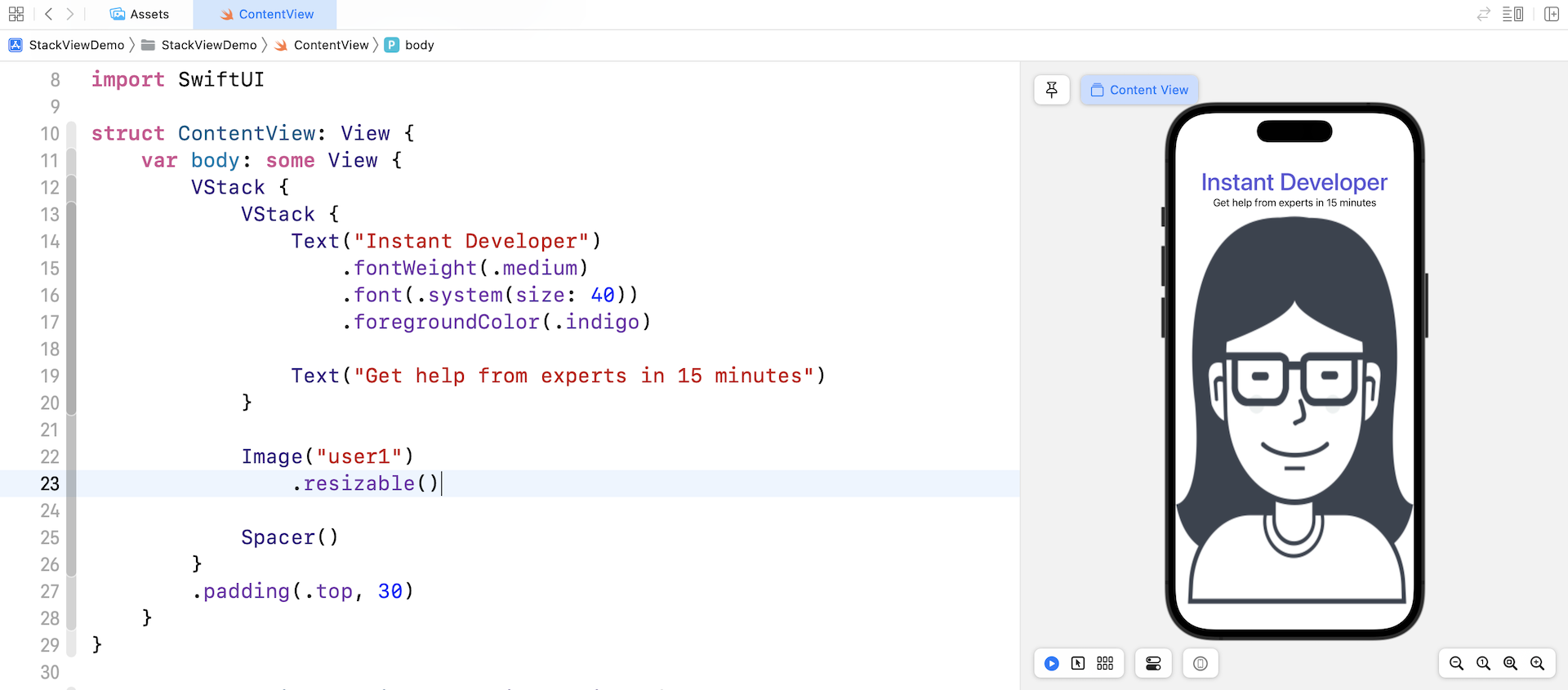Viewport: 1568px width, 690px height.
Task: Click the Content View preview button
Action: [1139, 90]
